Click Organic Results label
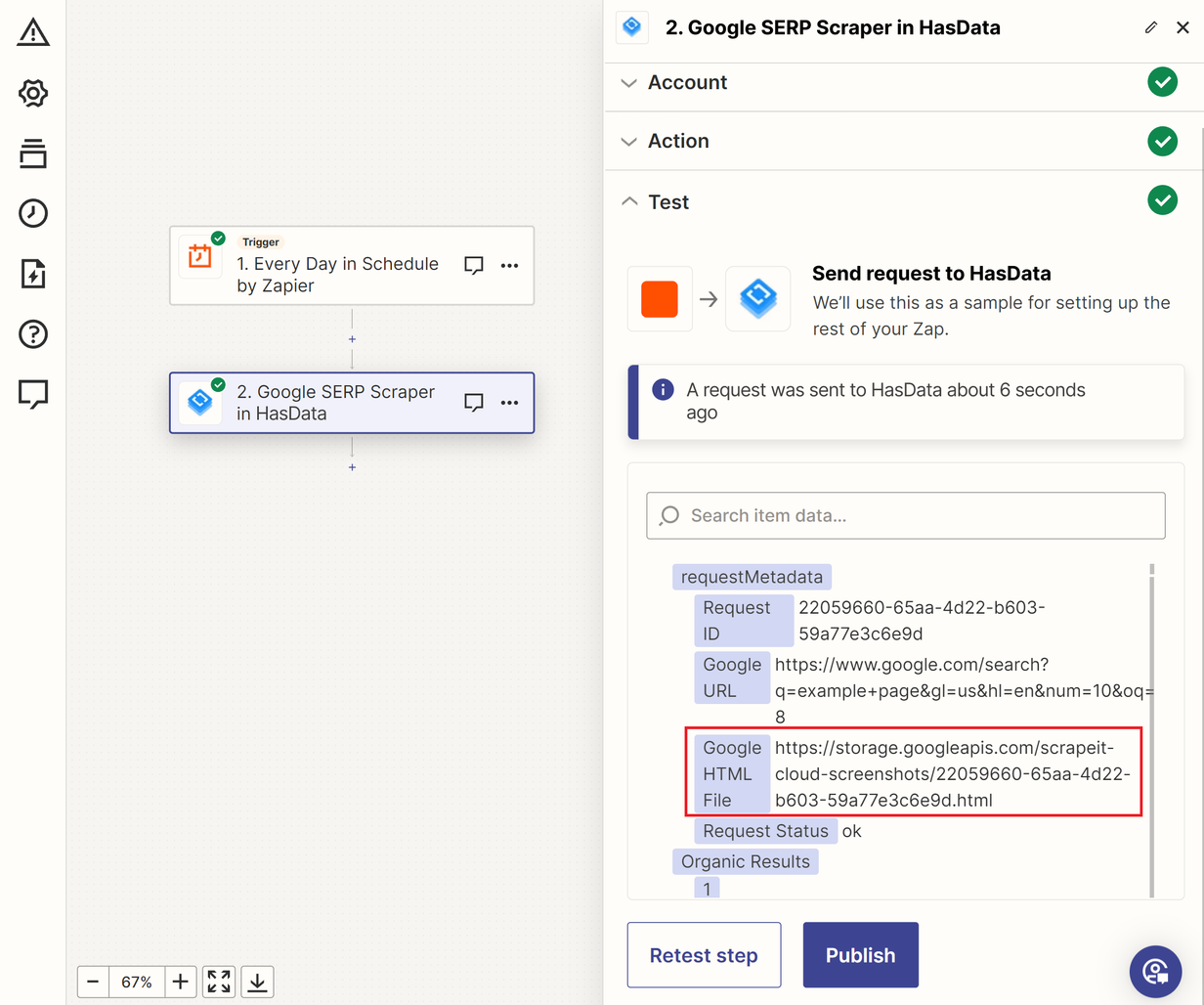The image size is (1204, 1005). point(746,861)
